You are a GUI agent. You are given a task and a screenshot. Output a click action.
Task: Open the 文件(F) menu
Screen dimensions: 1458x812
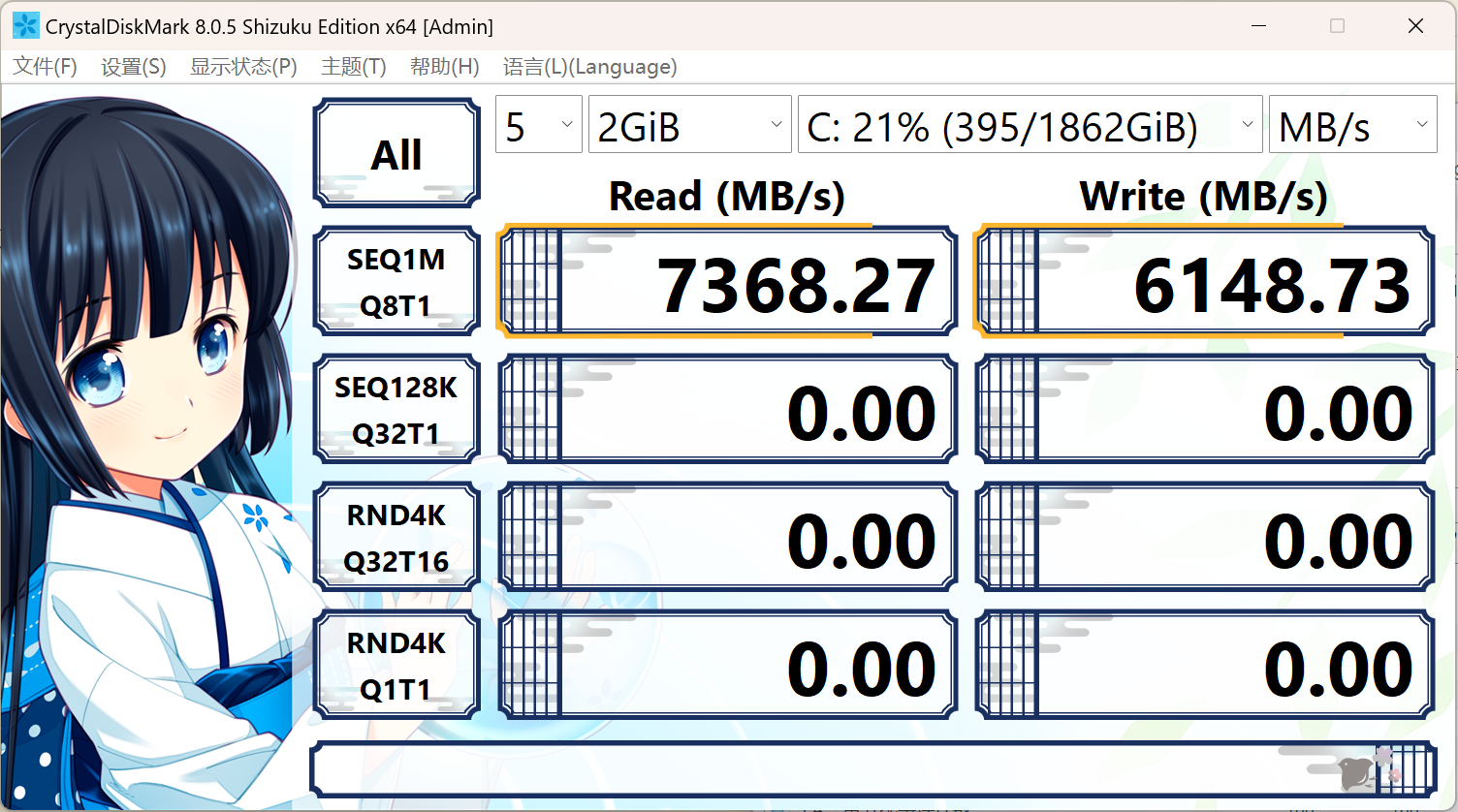[45, 67]
